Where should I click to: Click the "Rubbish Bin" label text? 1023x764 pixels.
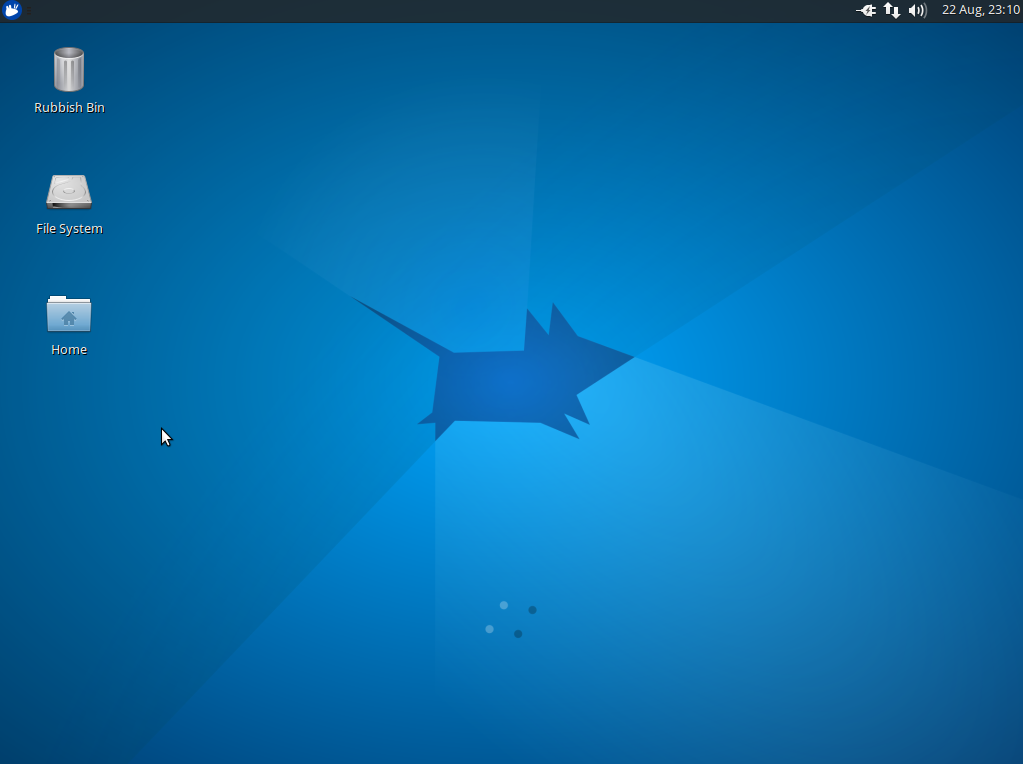coord(69,108)
